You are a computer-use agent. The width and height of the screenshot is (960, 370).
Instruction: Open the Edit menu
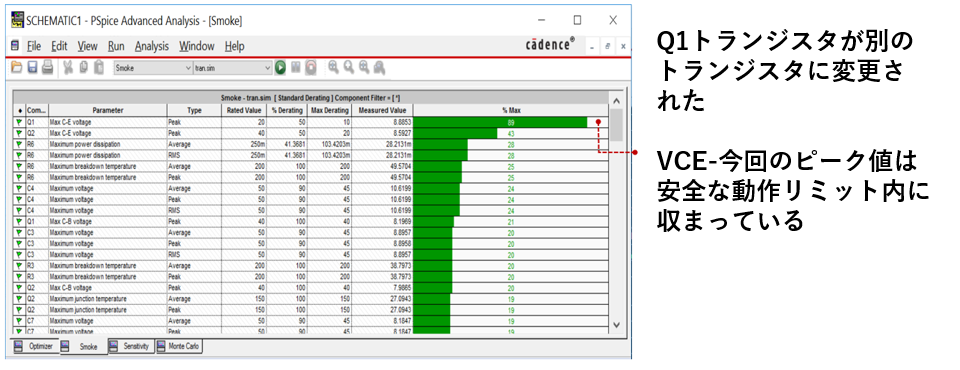(x=59, y=46)
